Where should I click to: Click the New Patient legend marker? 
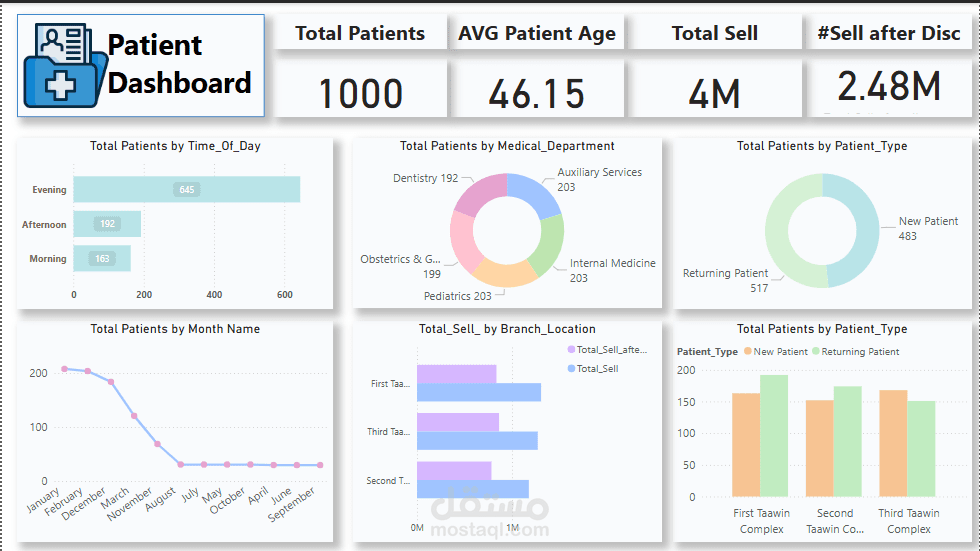pyautogui.click(x=747, y=352)
